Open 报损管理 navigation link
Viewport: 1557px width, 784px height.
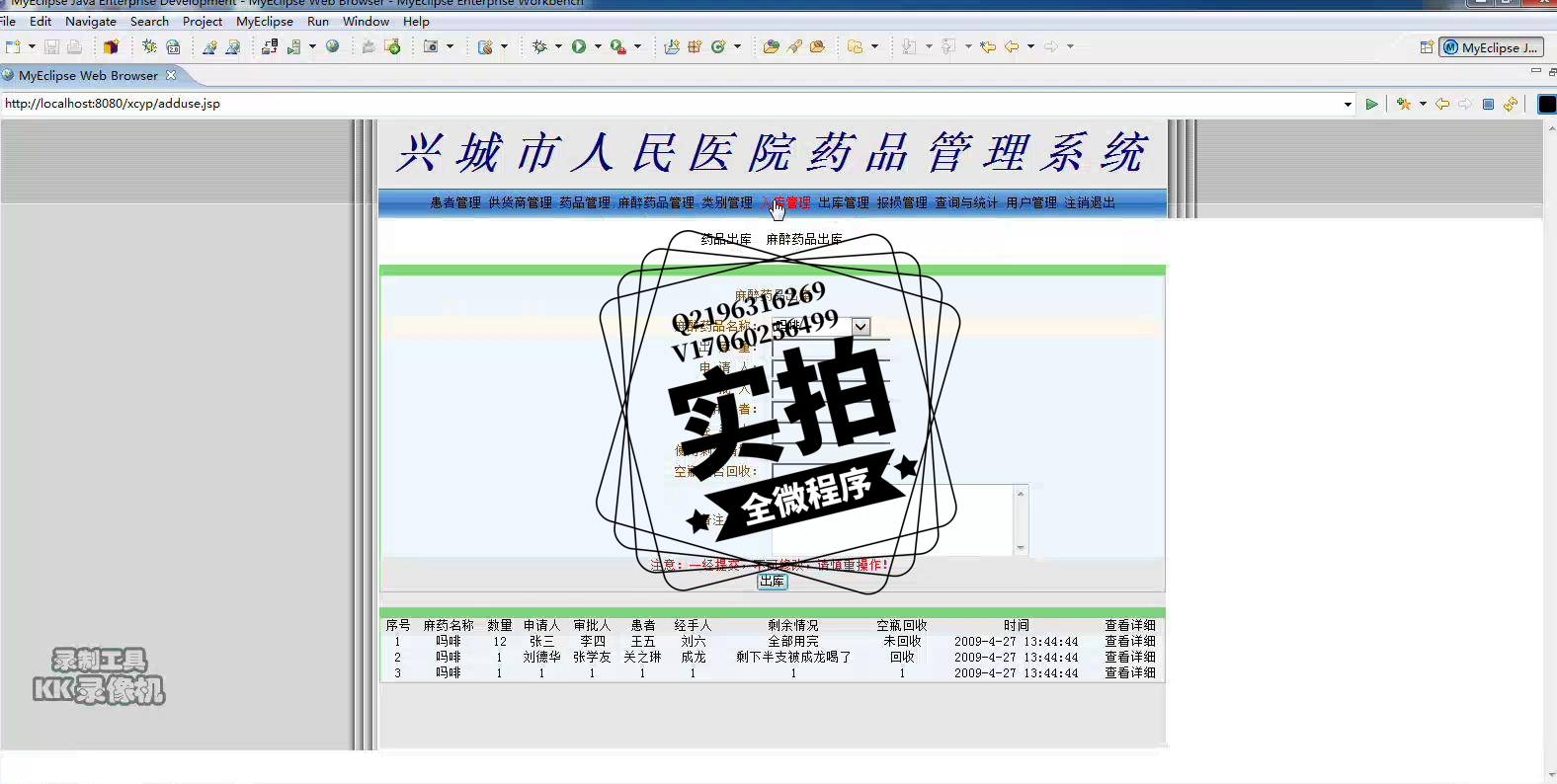coord(902,202)
